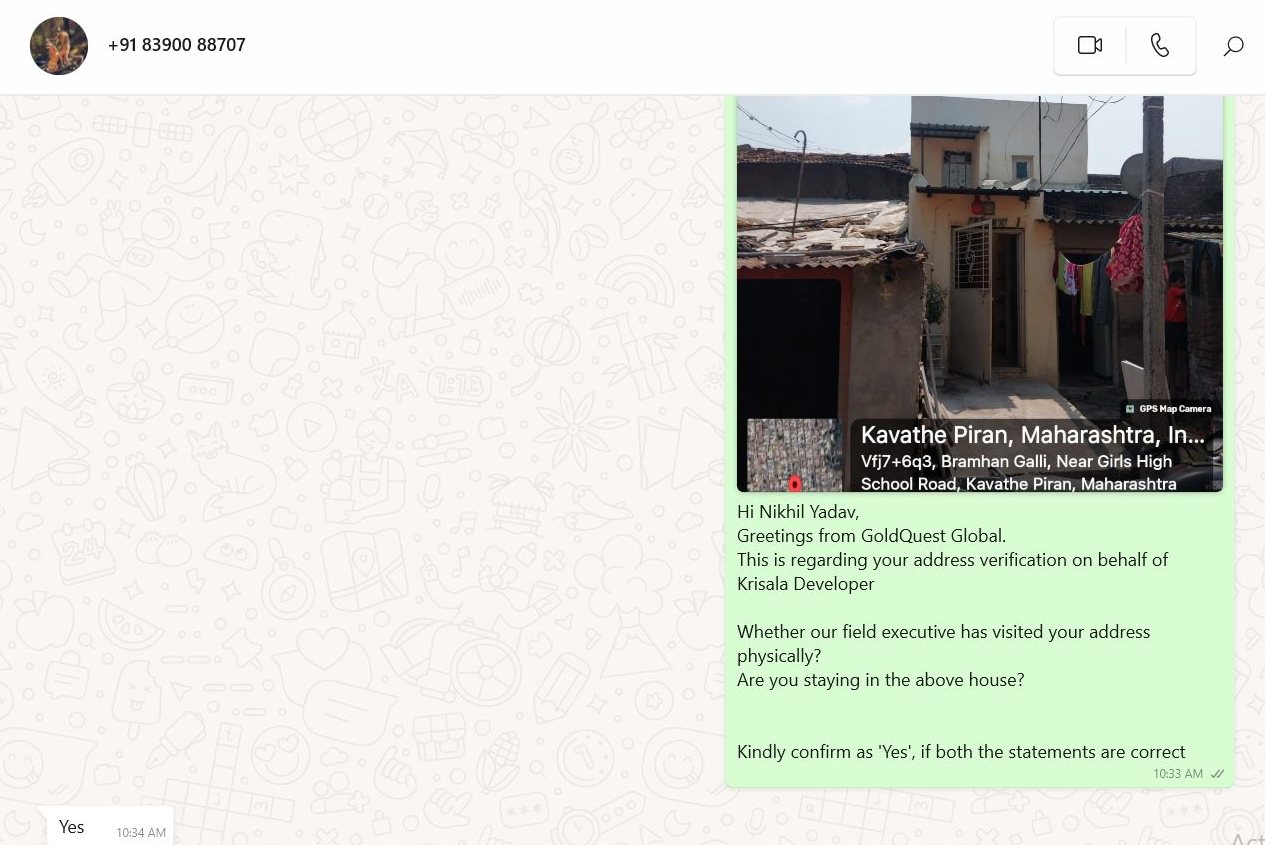Click the 10:34 AM timestamp on reply

[141, 832]
